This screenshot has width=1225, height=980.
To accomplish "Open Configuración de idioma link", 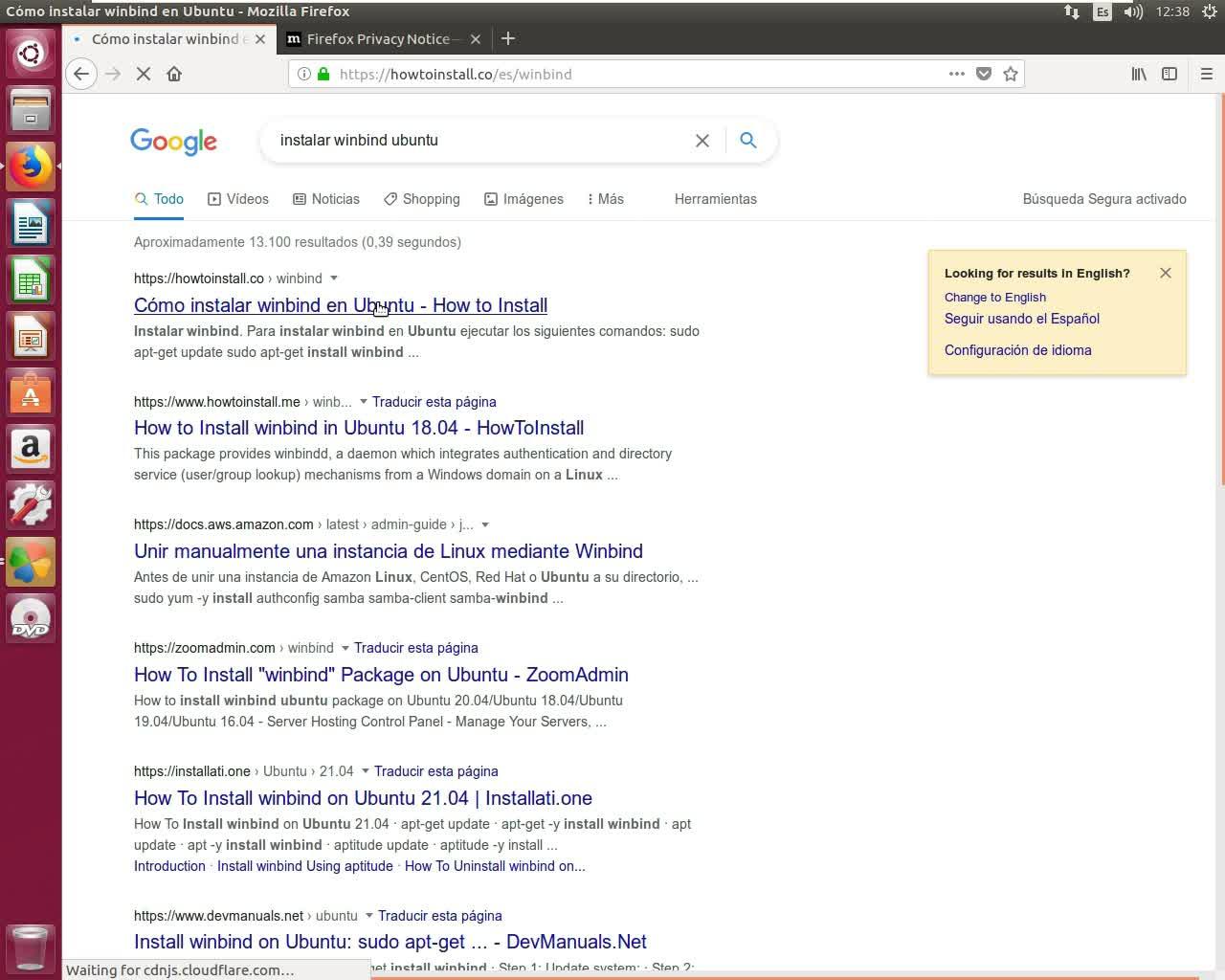I will click(1018, 350).
